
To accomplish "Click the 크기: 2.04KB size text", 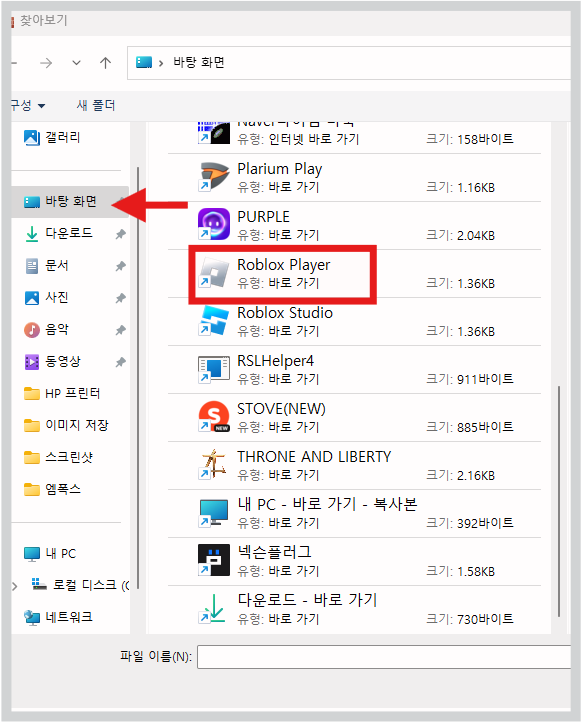I will point(460,235).
